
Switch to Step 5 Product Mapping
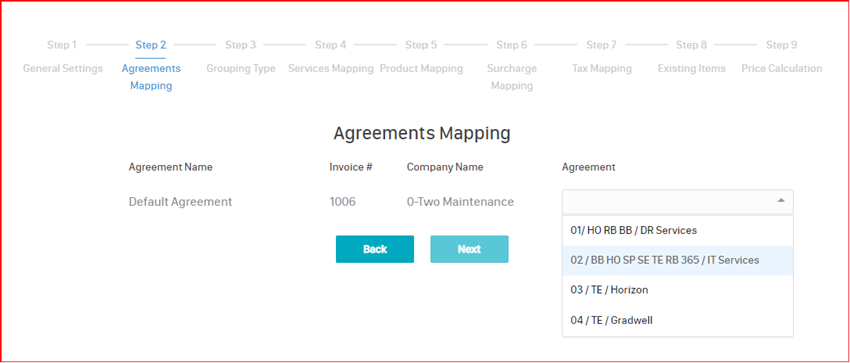pyautogui.click(x=421, y=57)
